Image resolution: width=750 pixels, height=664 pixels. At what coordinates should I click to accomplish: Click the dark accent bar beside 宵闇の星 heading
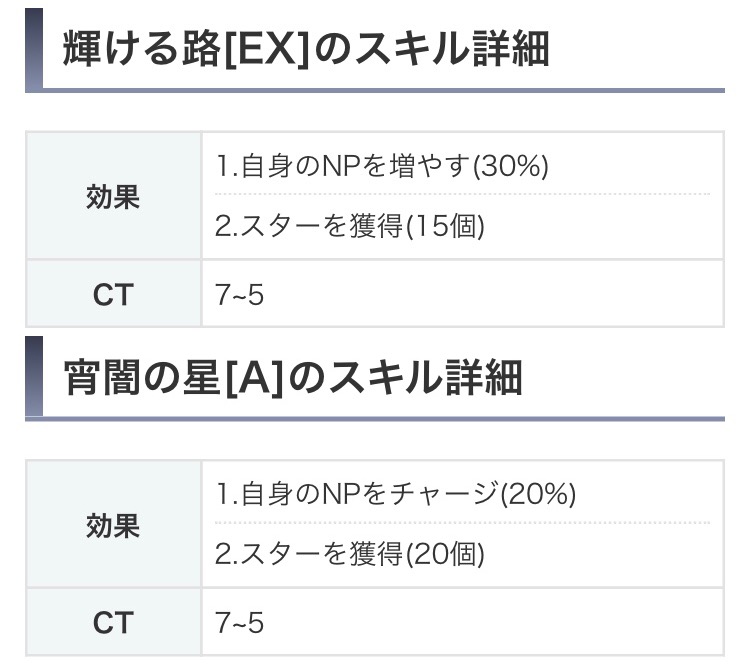(33, 377)
